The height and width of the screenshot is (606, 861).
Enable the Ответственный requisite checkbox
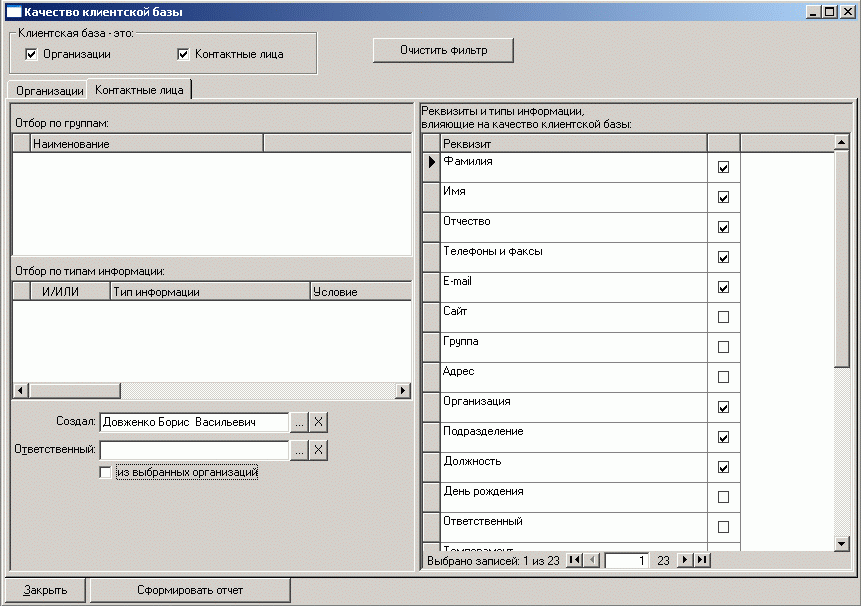723,527
